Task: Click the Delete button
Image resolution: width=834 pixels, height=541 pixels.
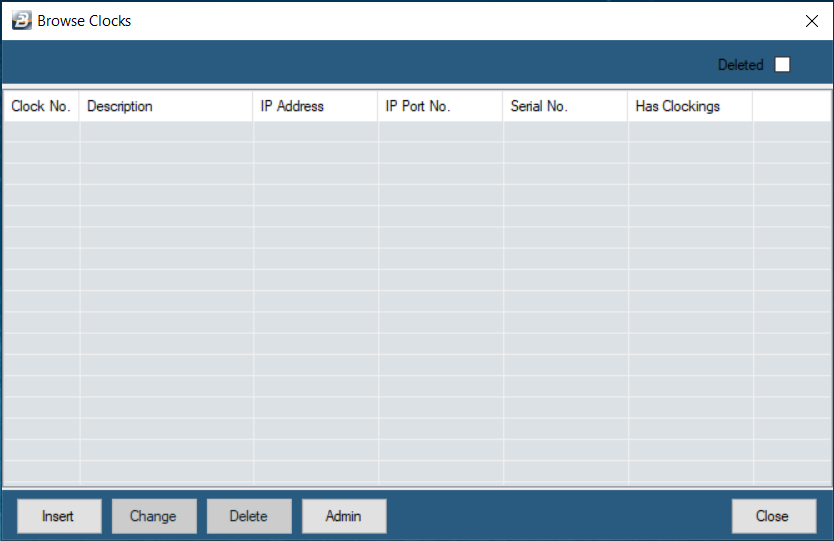Action: 249,516
